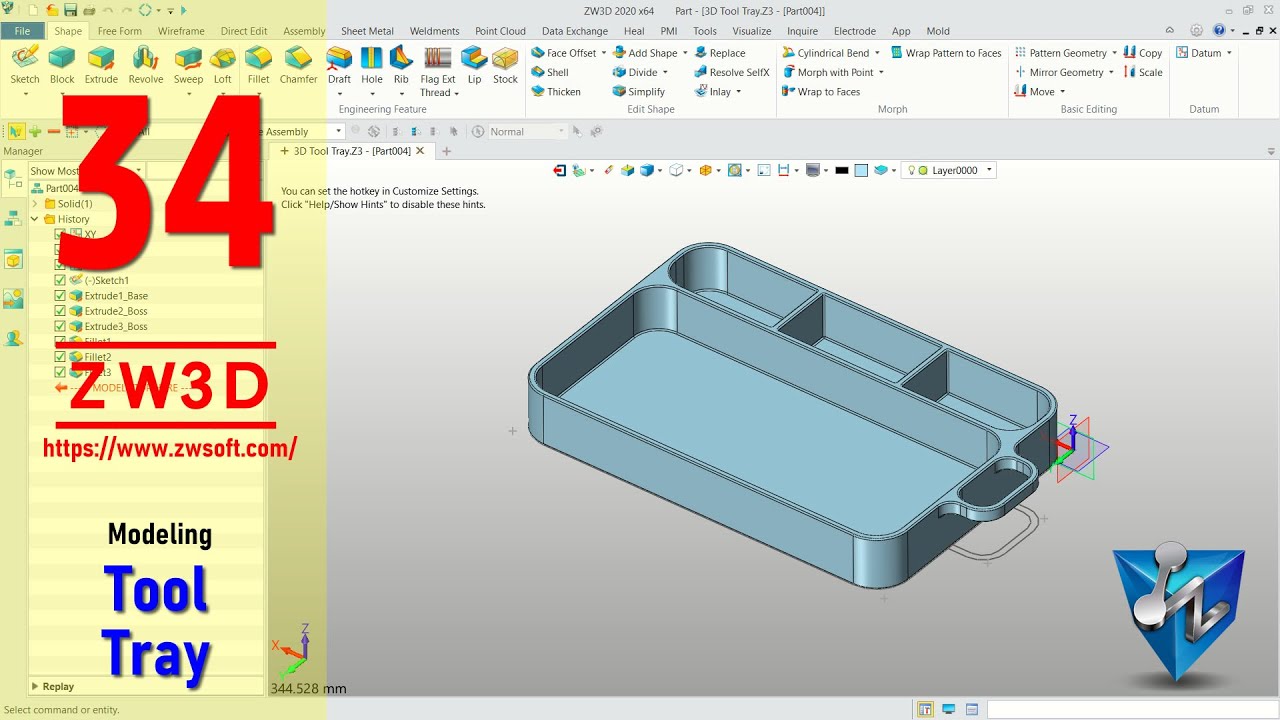Open the Face Offset dropdown arrow
The height and width of the screenshot is (720, 1280).
pyautogui.click(x=604, y=53)
